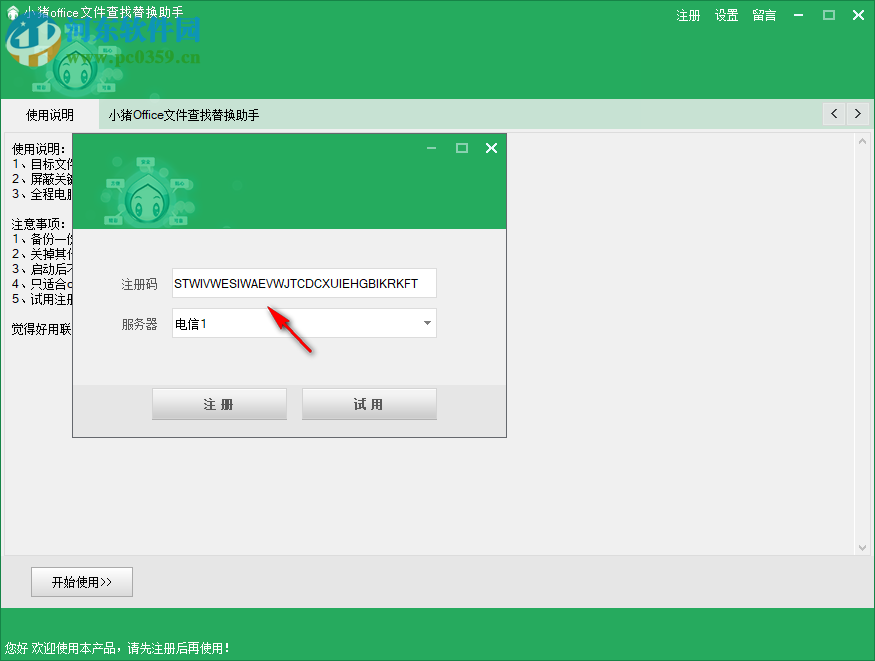875x661 pixels.
Task: Click the 注册 link in title bar
Action: (688, 15)
